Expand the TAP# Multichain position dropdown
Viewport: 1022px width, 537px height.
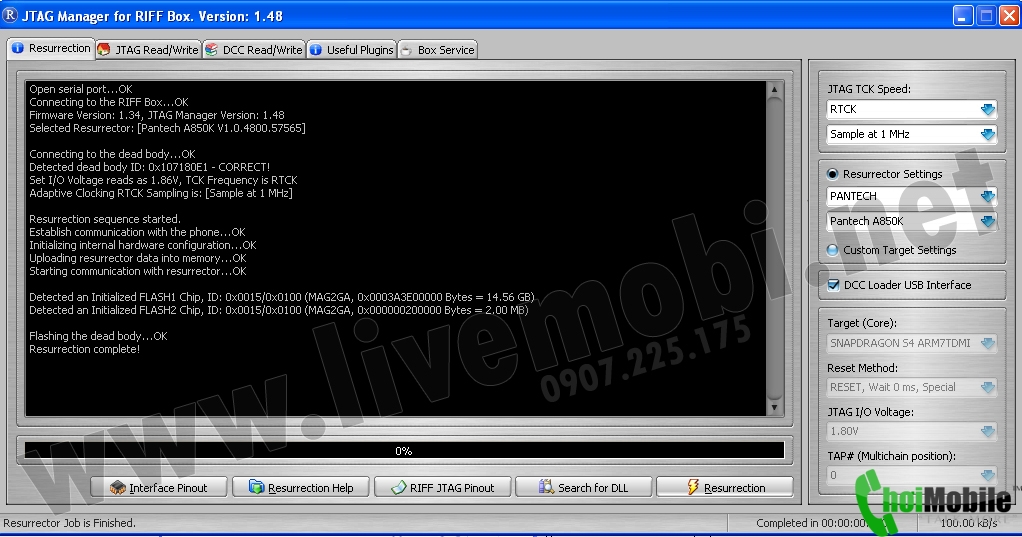[988, 476]
